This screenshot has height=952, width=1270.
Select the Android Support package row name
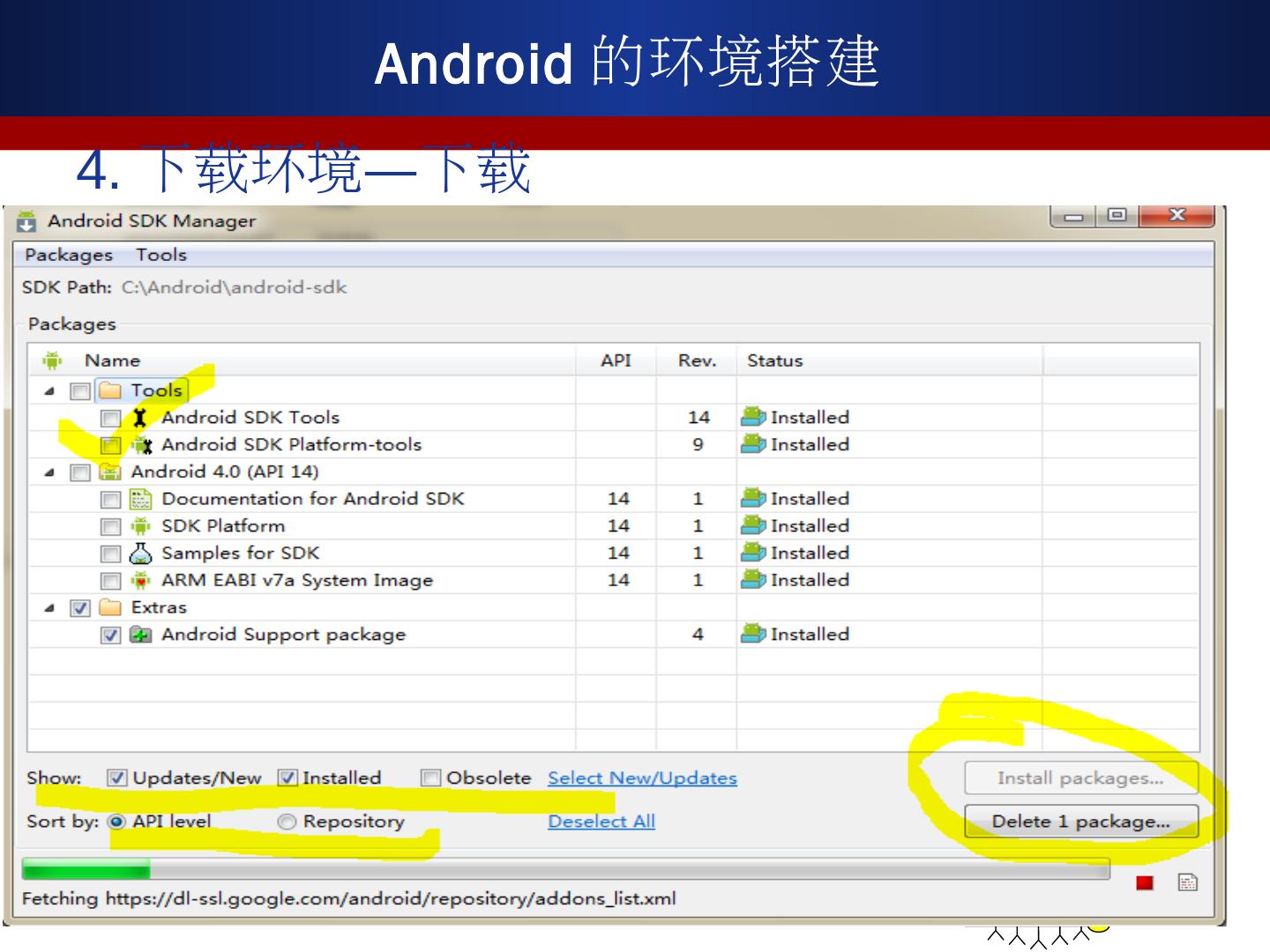coord(283,635)
